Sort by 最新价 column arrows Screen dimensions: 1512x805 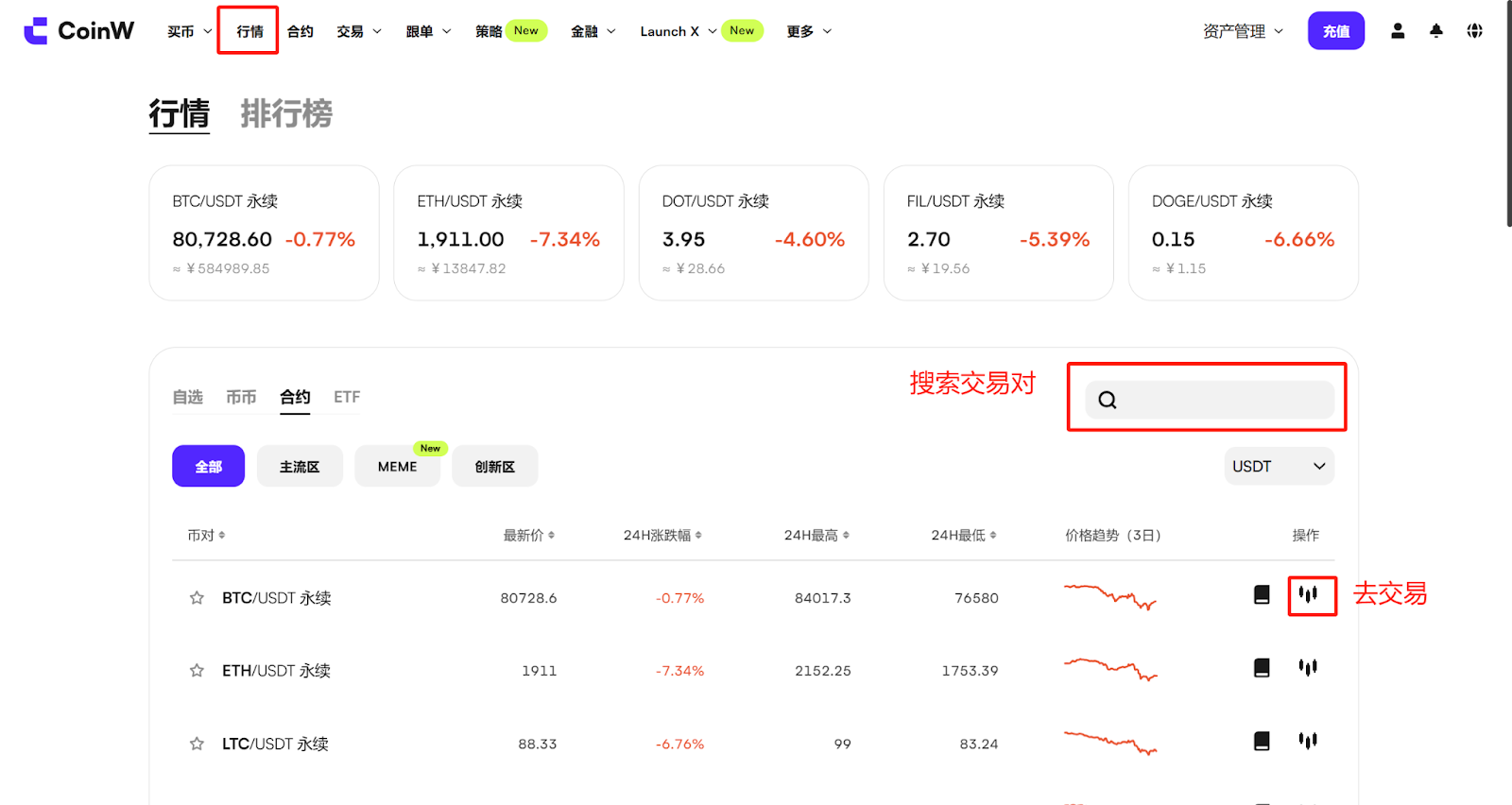tap(552, 536)
